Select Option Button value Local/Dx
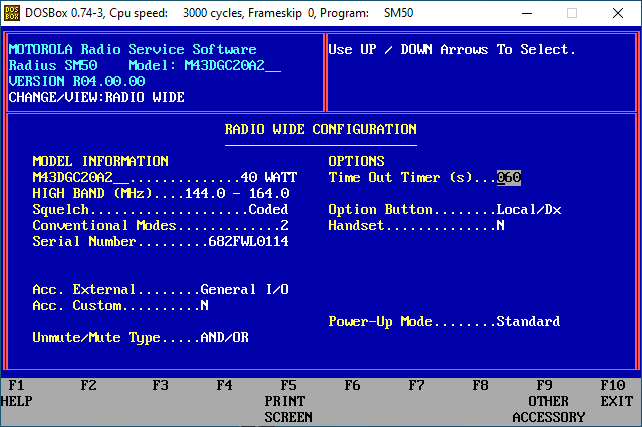 [x=529, y=210]
